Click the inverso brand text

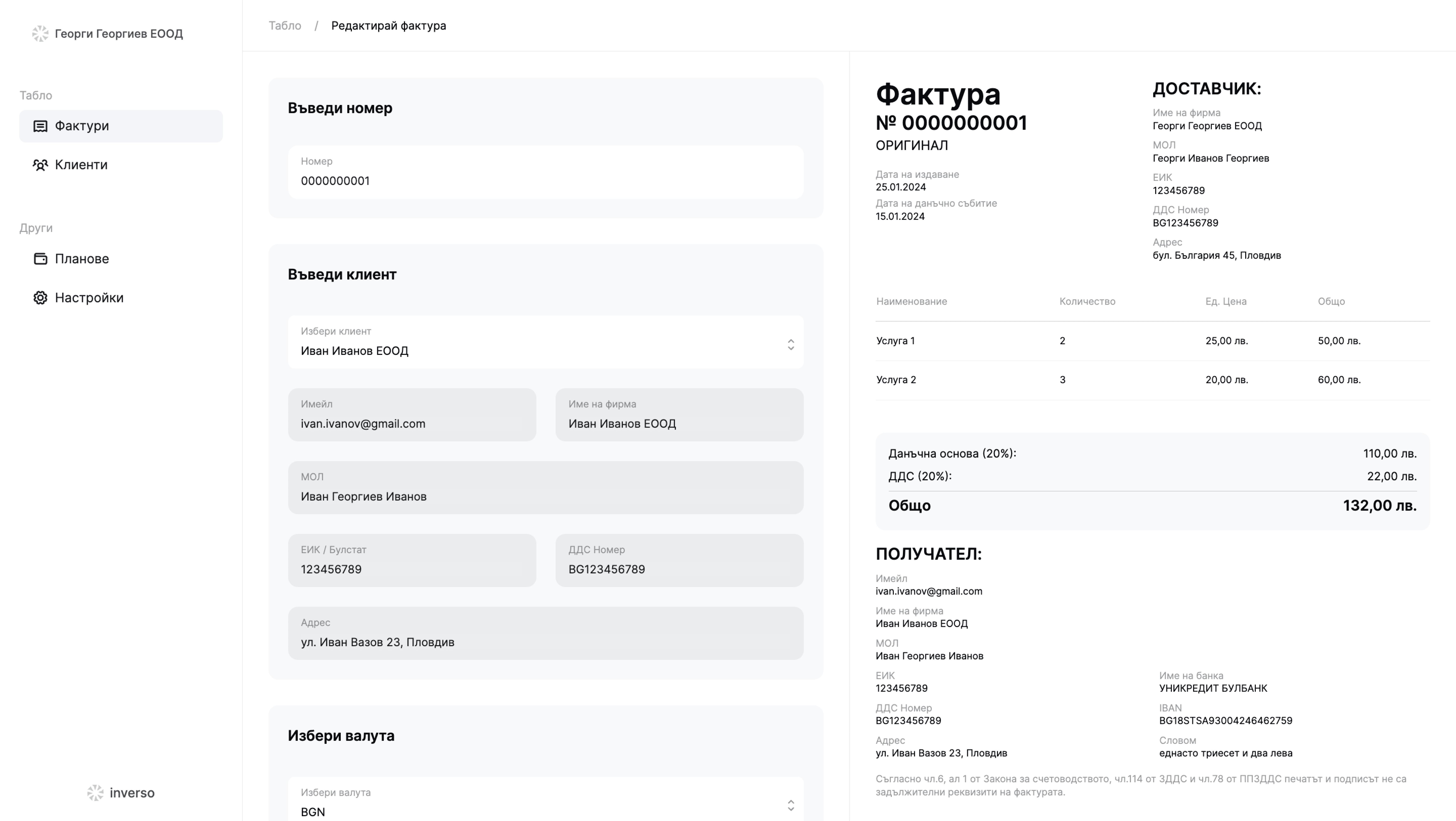tap(132, 793)
